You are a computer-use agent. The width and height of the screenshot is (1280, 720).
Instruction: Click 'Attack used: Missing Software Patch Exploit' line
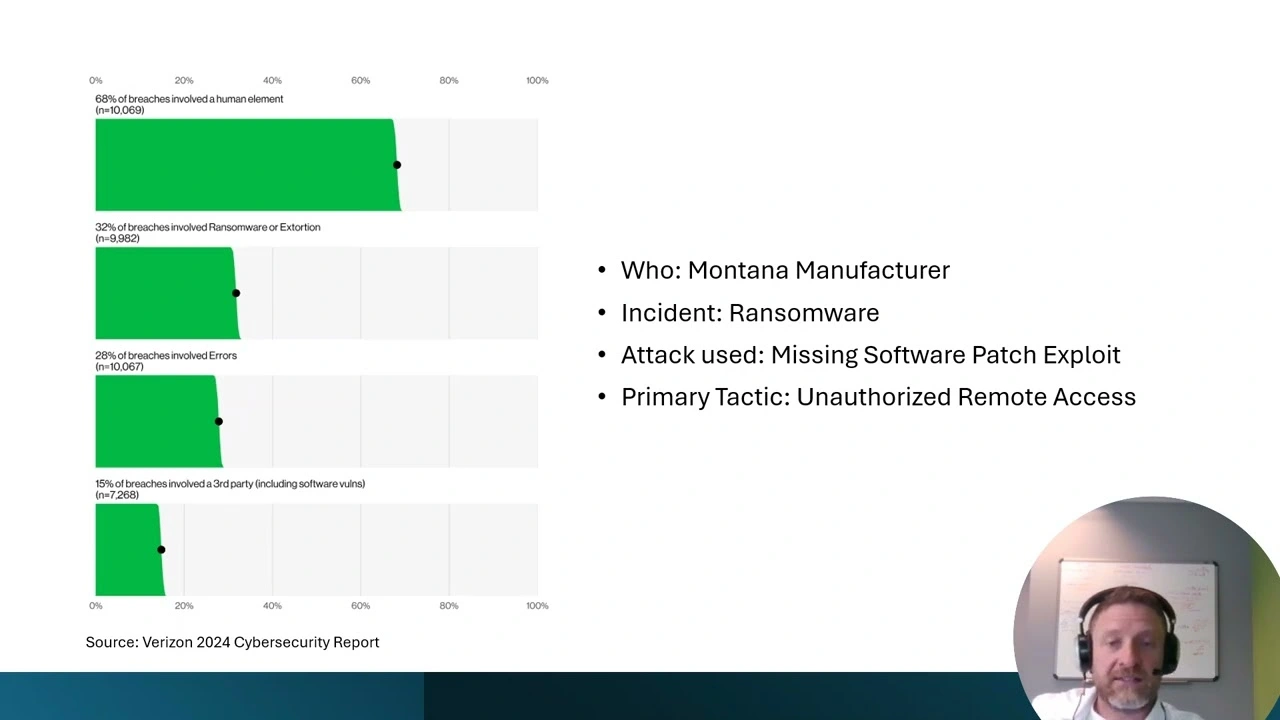(870, 355)
